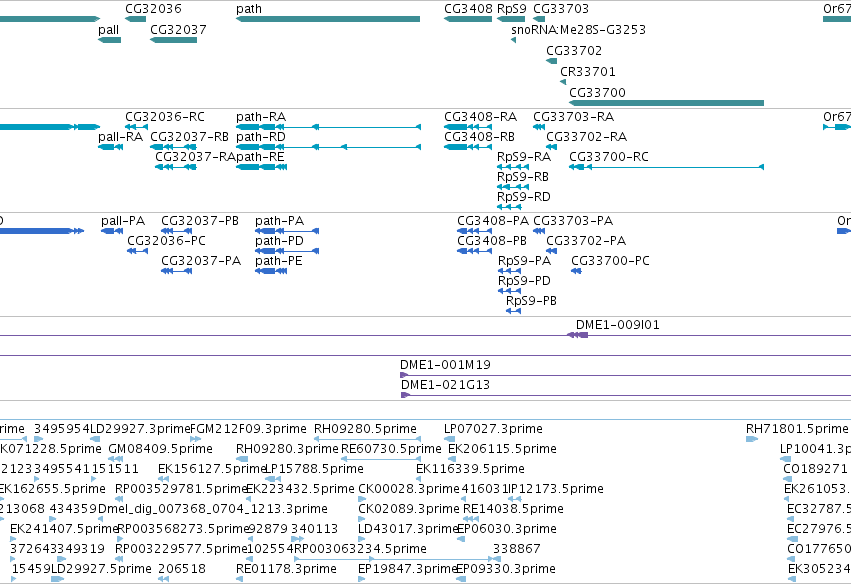Select the CG32036-PC protein label
Viewport: 851px width, 584px height.
pyautogui.click(x=167, y=241)
